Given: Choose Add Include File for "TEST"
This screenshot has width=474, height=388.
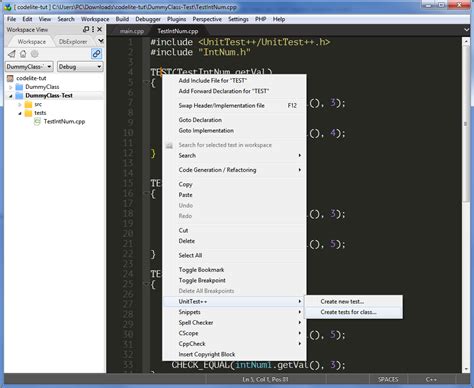Looking at the screenshot, I should pyautogui.click(x=234, y=81).
